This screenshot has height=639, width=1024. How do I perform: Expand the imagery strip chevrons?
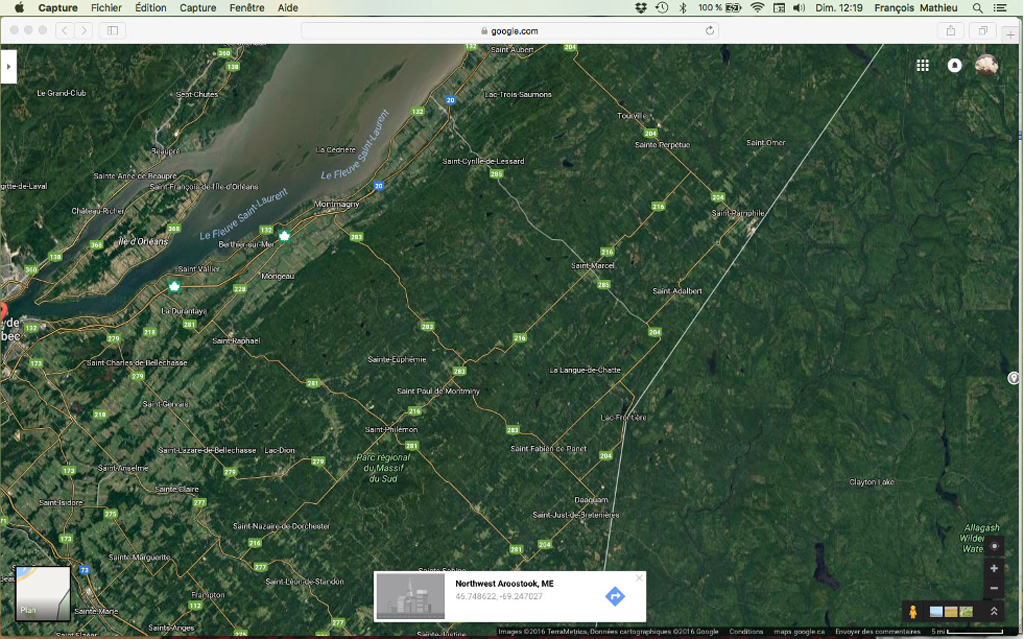coord(993,611)
